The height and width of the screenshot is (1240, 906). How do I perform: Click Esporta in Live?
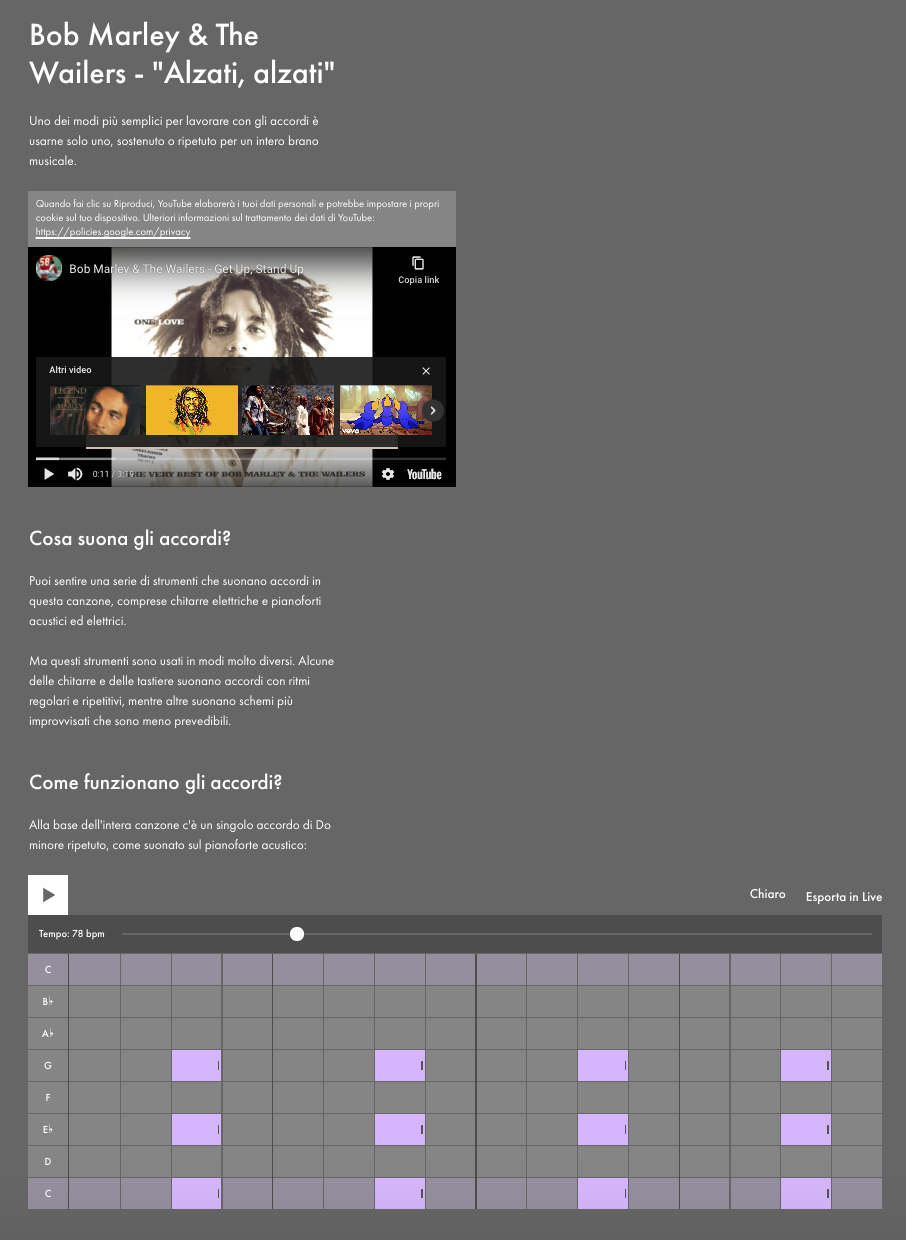point(844,897)
